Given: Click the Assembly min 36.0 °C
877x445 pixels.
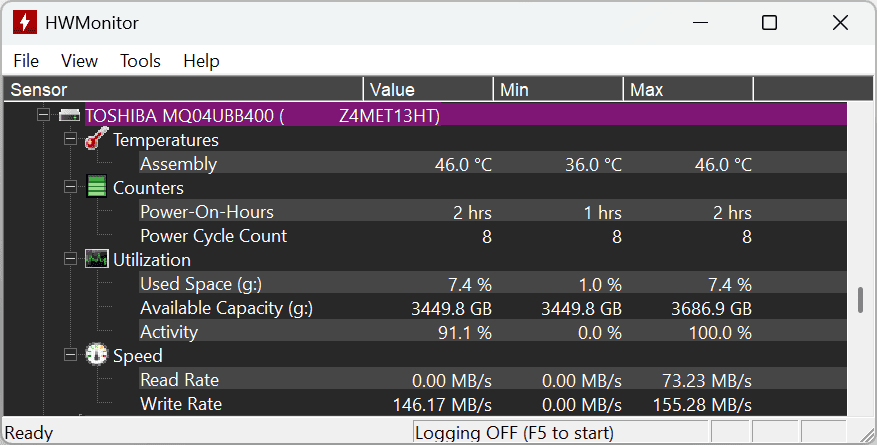Looking at the screenshot, I should click(x=593, y=164).
